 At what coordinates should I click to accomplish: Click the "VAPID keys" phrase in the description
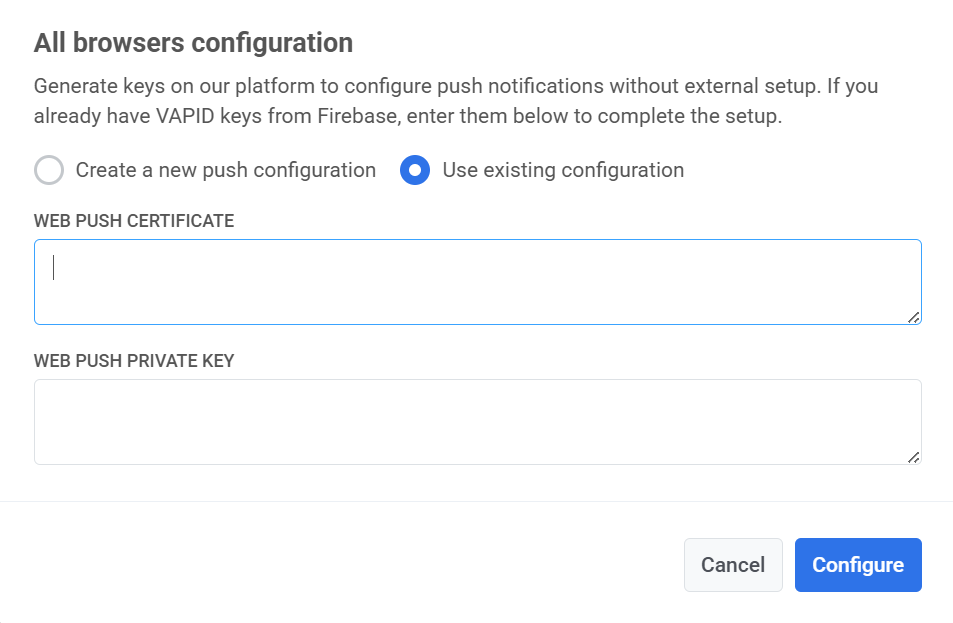click(x=166, y=116)
